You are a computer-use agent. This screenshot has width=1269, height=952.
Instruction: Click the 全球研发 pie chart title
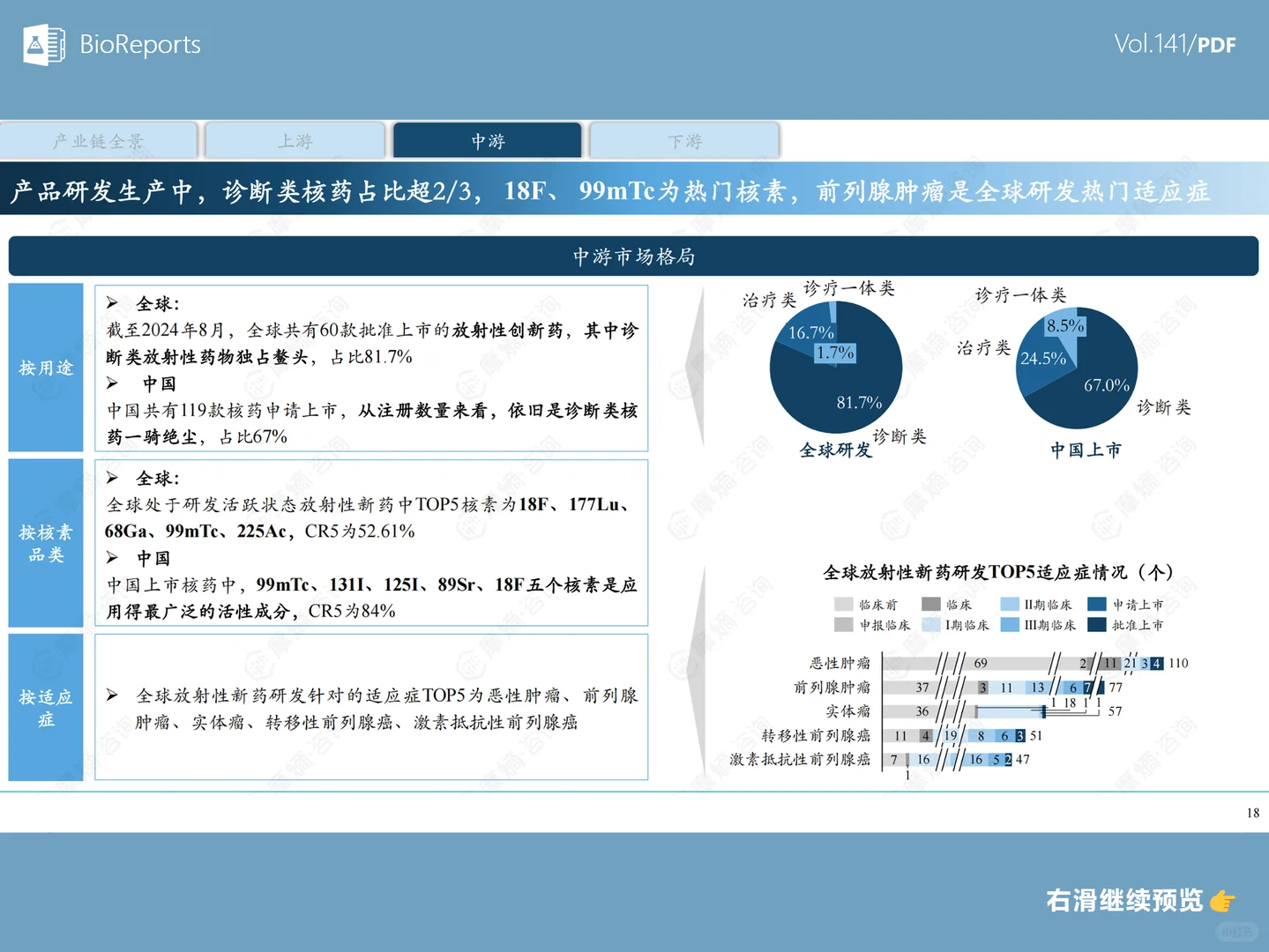[836, 450]
